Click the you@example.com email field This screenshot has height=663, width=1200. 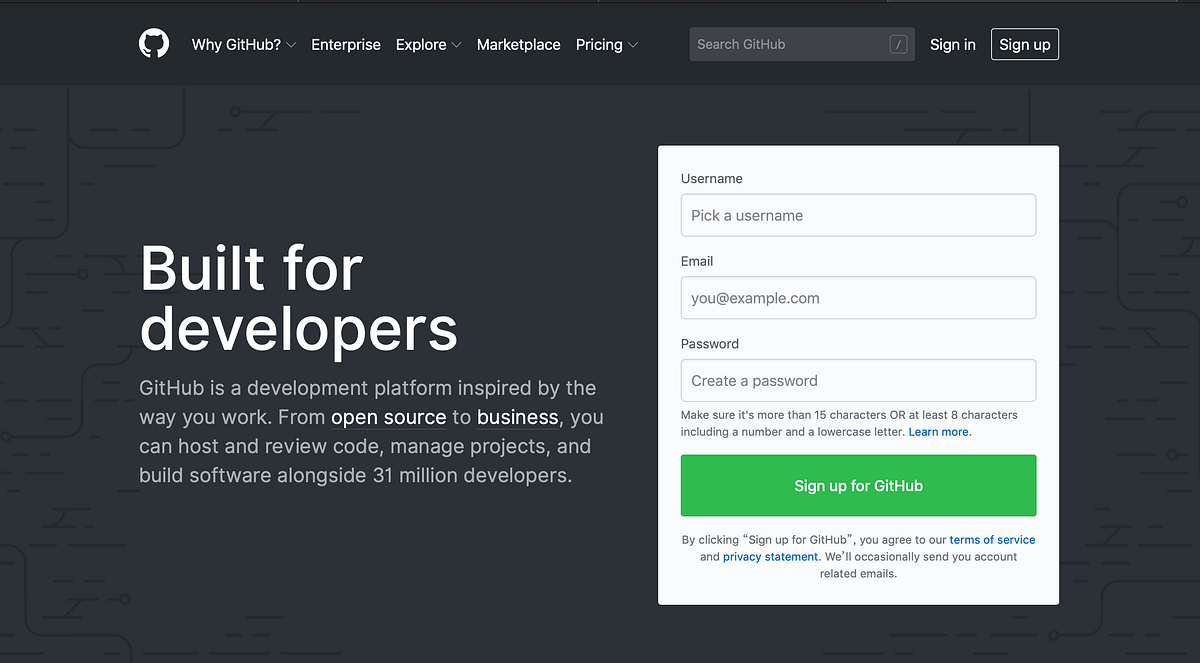click(858, 297)
